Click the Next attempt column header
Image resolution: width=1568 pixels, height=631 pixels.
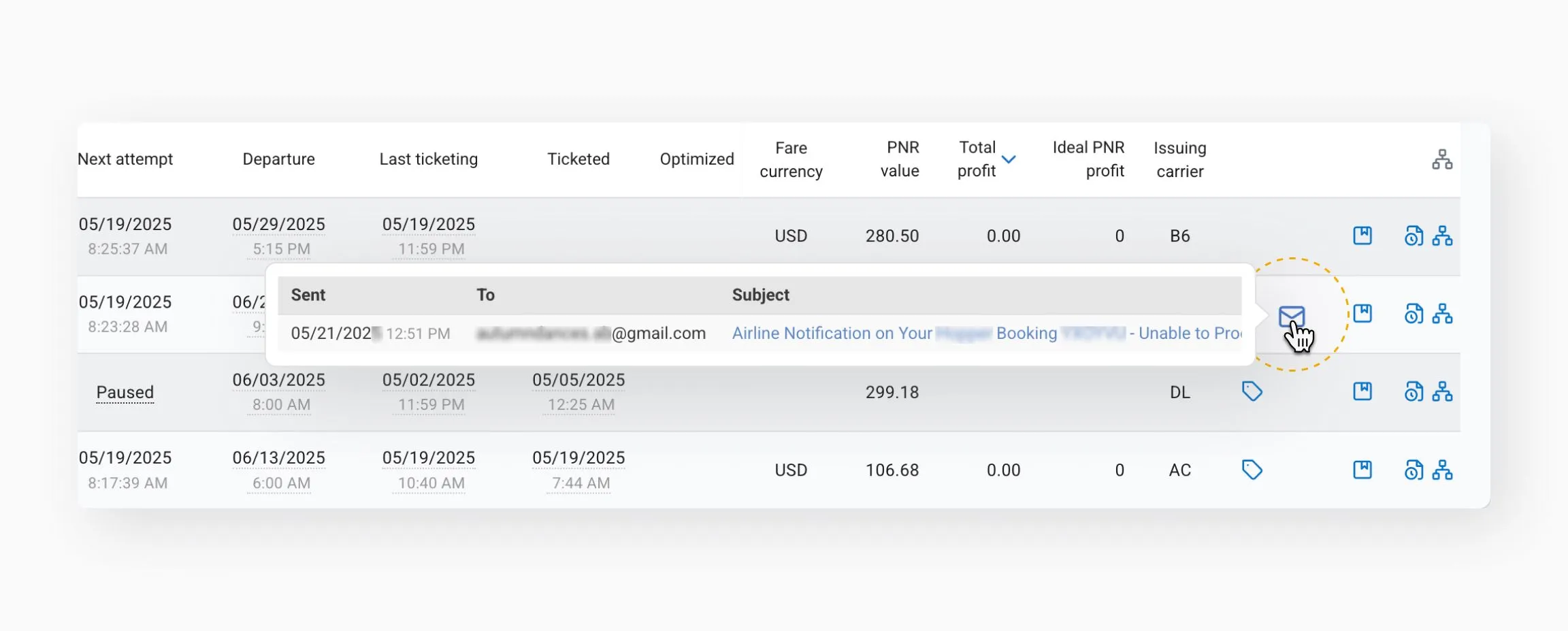(x=125, y=159)
